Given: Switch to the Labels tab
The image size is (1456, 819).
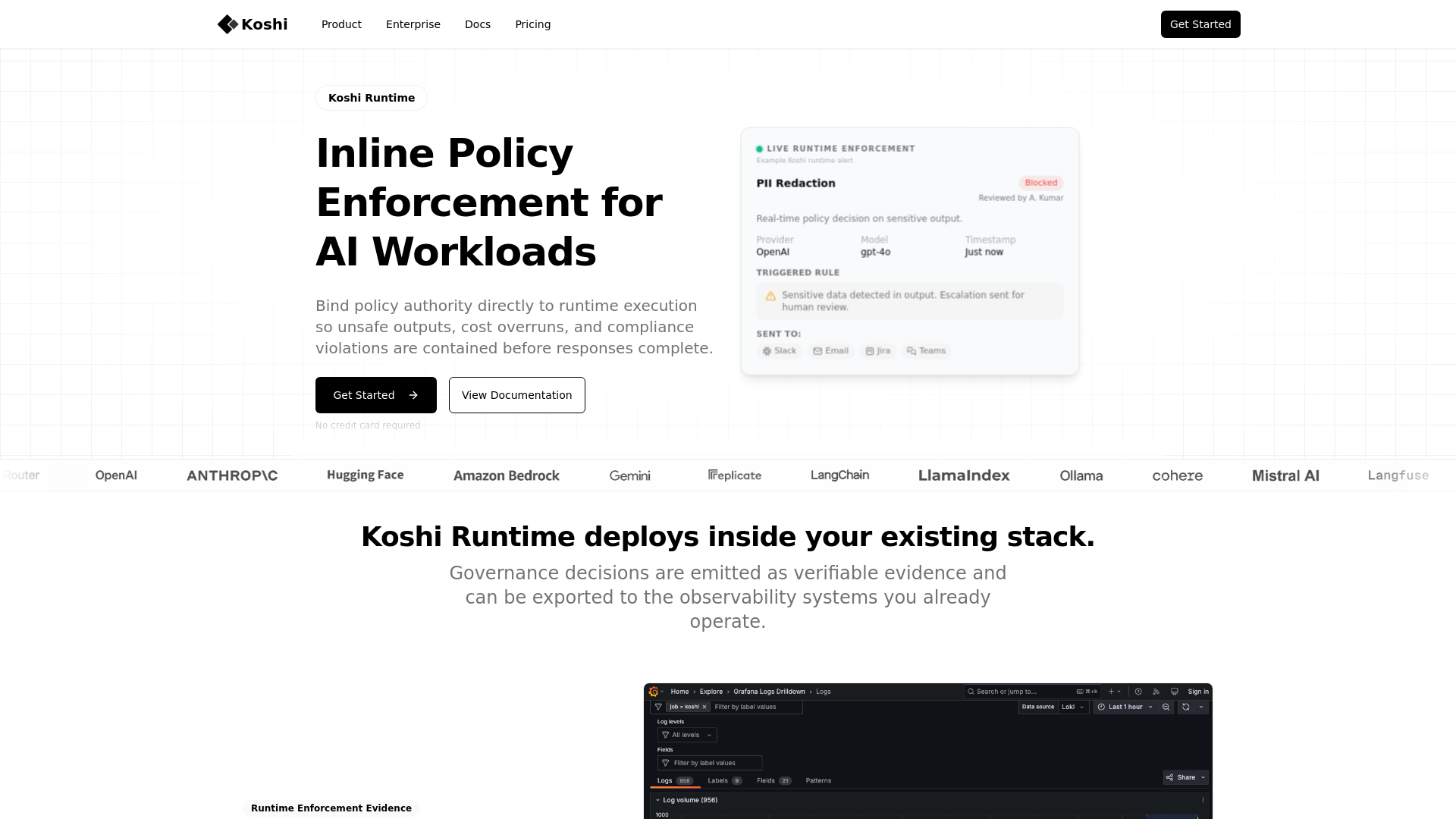Looking at the screenshot, I should [724, 780].
